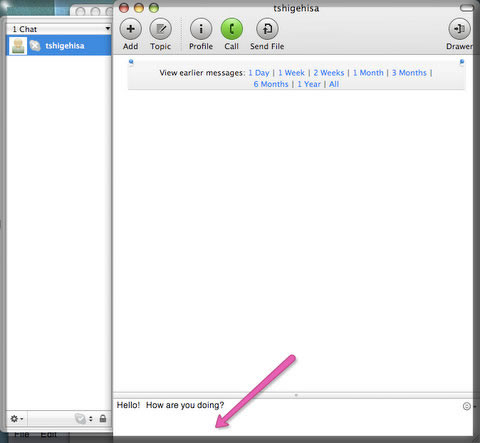This screenshot has width=480, height=443.
Task: Click the toolbar toggle pill in title bar
Action: pyautogui.click(x=466, y=8)
